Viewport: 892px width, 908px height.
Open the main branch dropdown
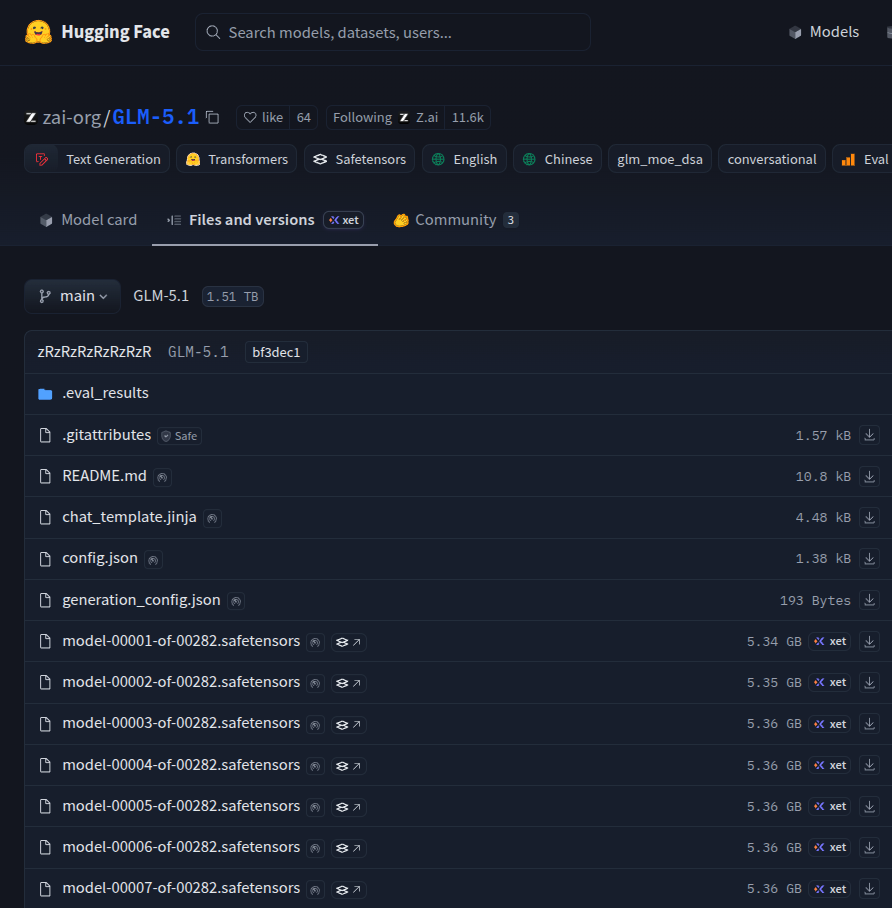tap(72, 296)
